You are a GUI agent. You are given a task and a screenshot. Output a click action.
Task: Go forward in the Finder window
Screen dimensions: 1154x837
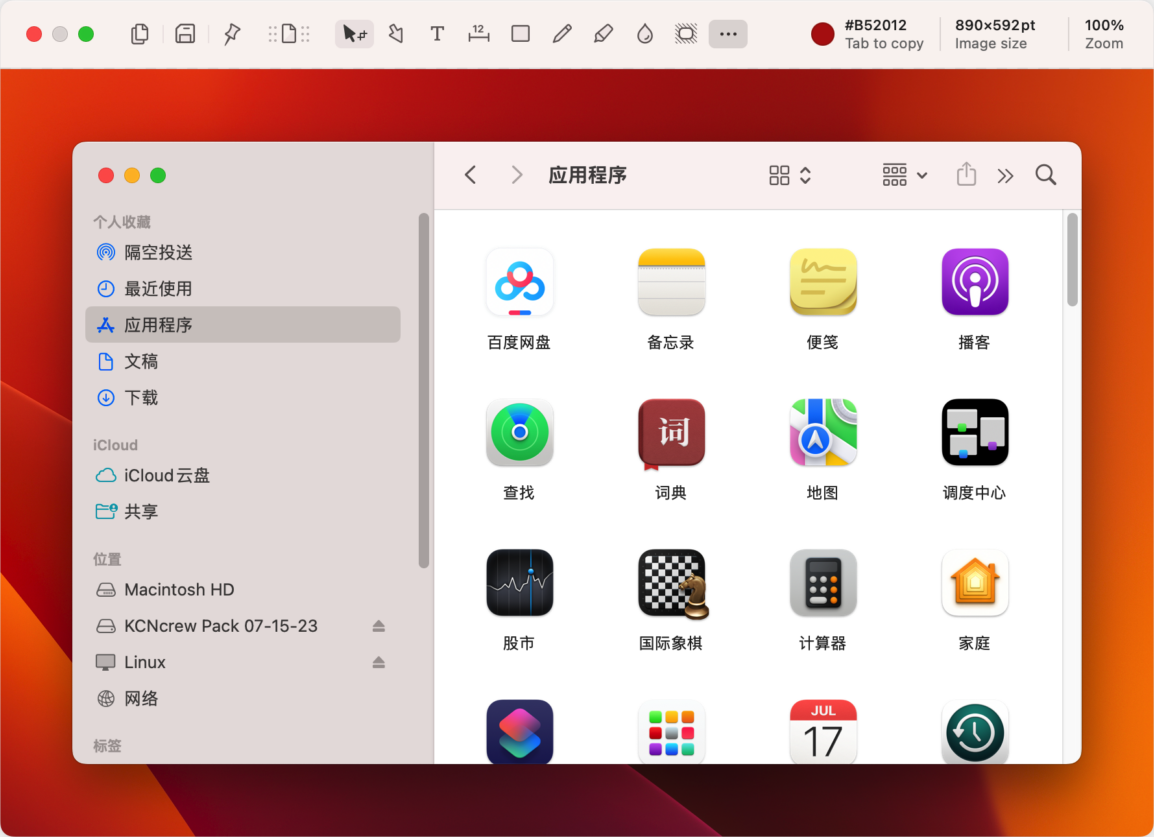point(517,175)
